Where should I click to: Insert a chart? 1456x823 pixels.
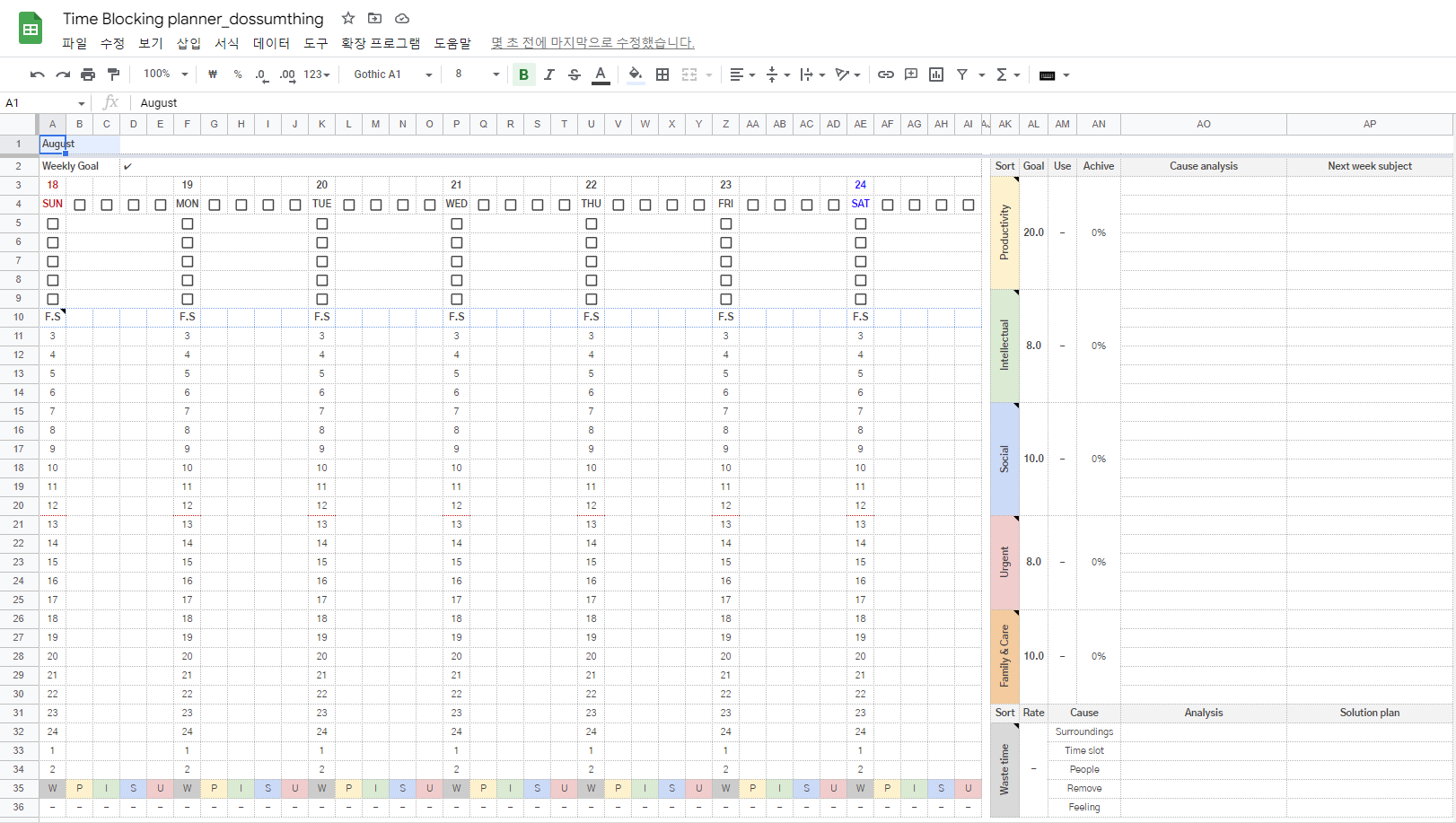click(x=936, y=74)
